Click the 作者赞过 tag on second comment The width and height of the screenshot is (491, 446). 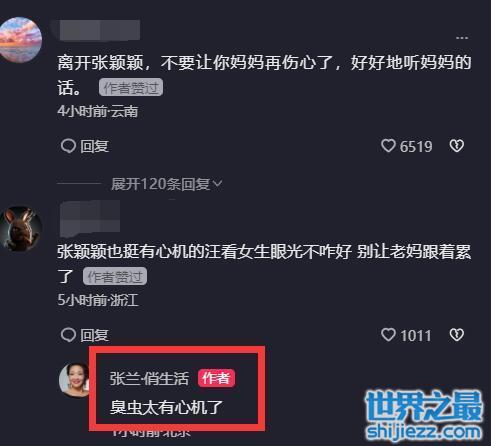point(115,276)
